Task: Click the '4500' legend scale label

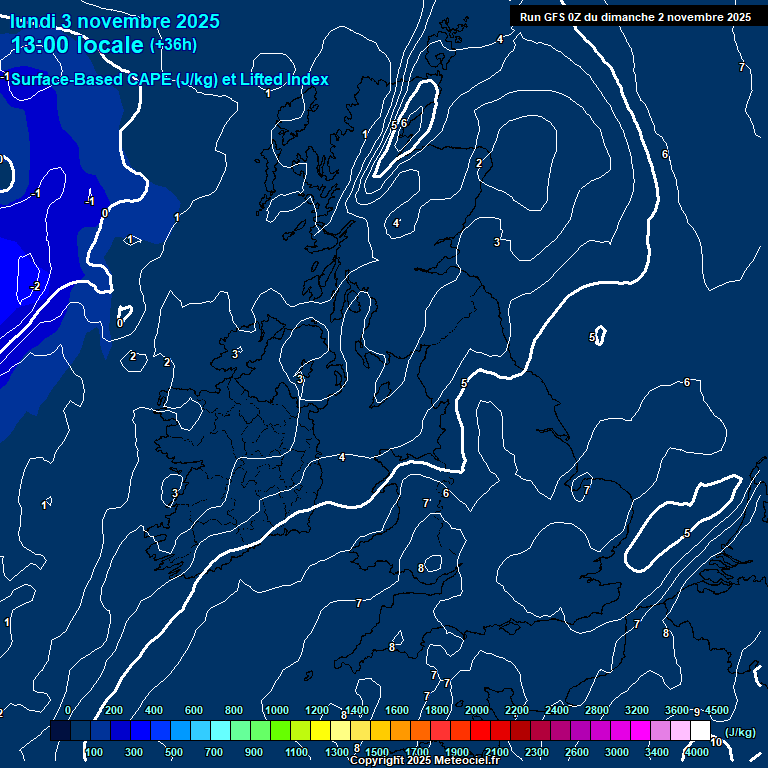Action: [x=717, y=710]
